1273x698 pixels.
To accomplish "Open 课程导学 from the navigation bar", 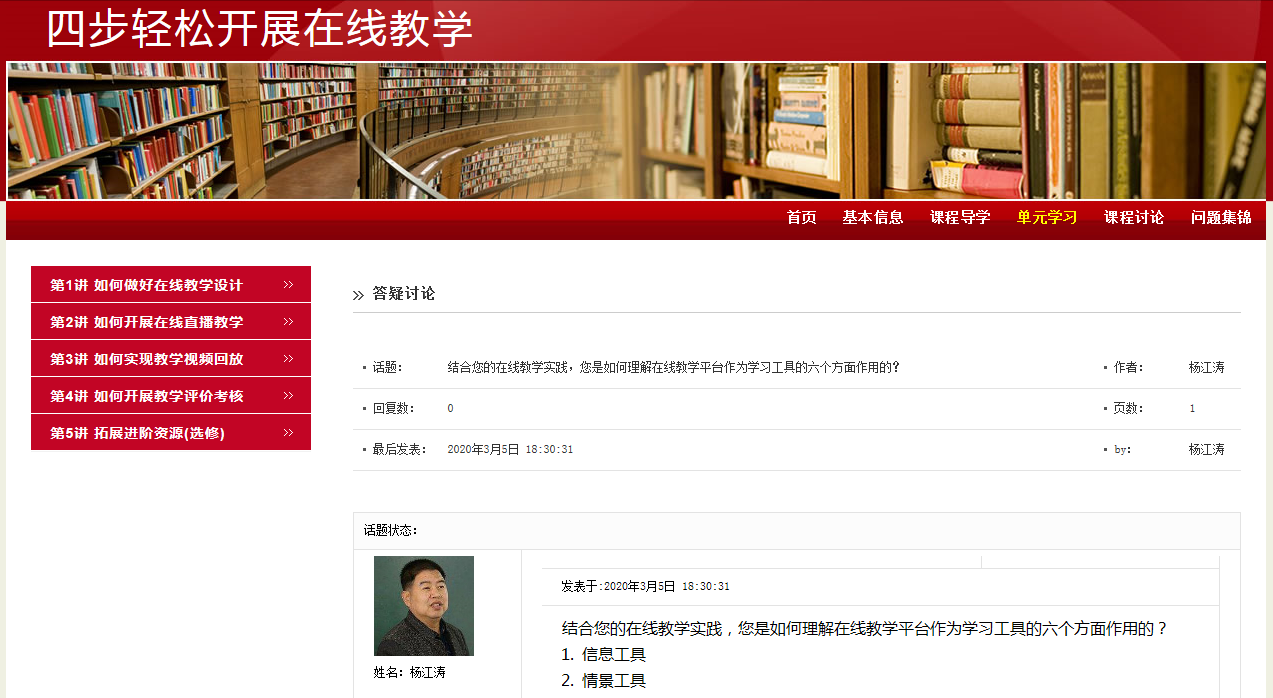I will 960,217.
